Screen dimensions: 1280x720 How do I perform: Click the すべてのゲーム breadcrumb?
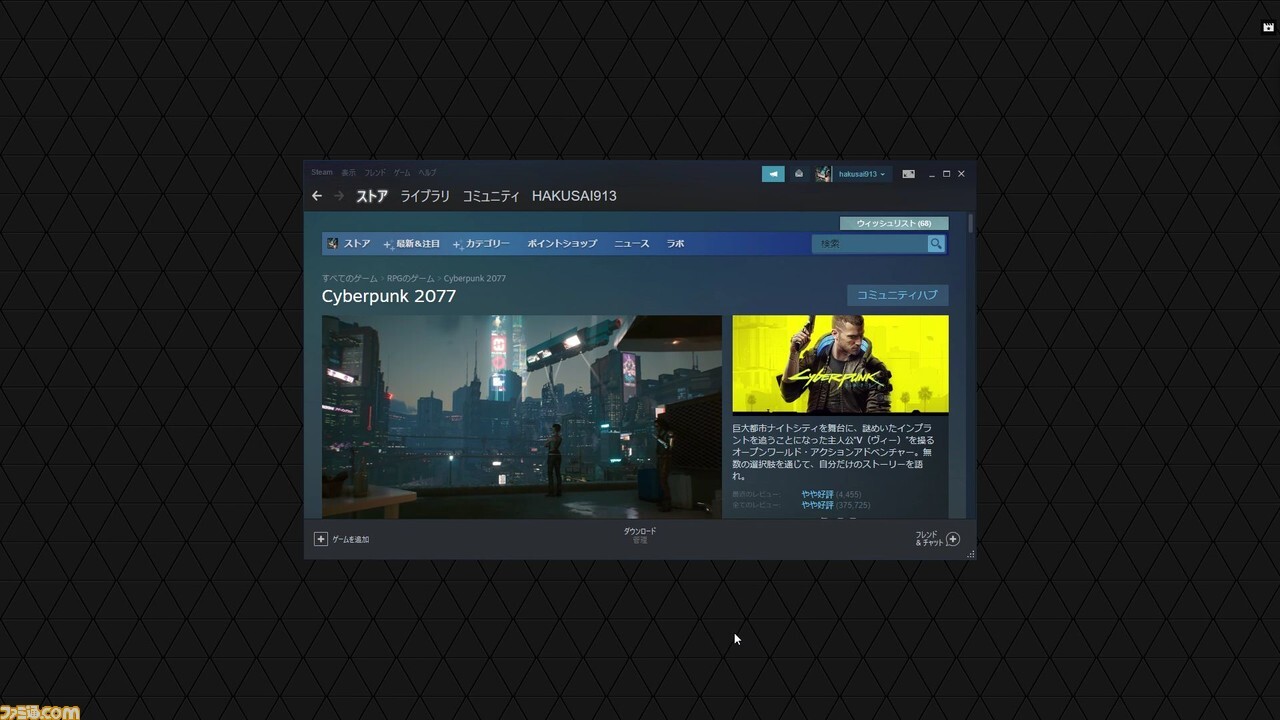click(349, 278)
